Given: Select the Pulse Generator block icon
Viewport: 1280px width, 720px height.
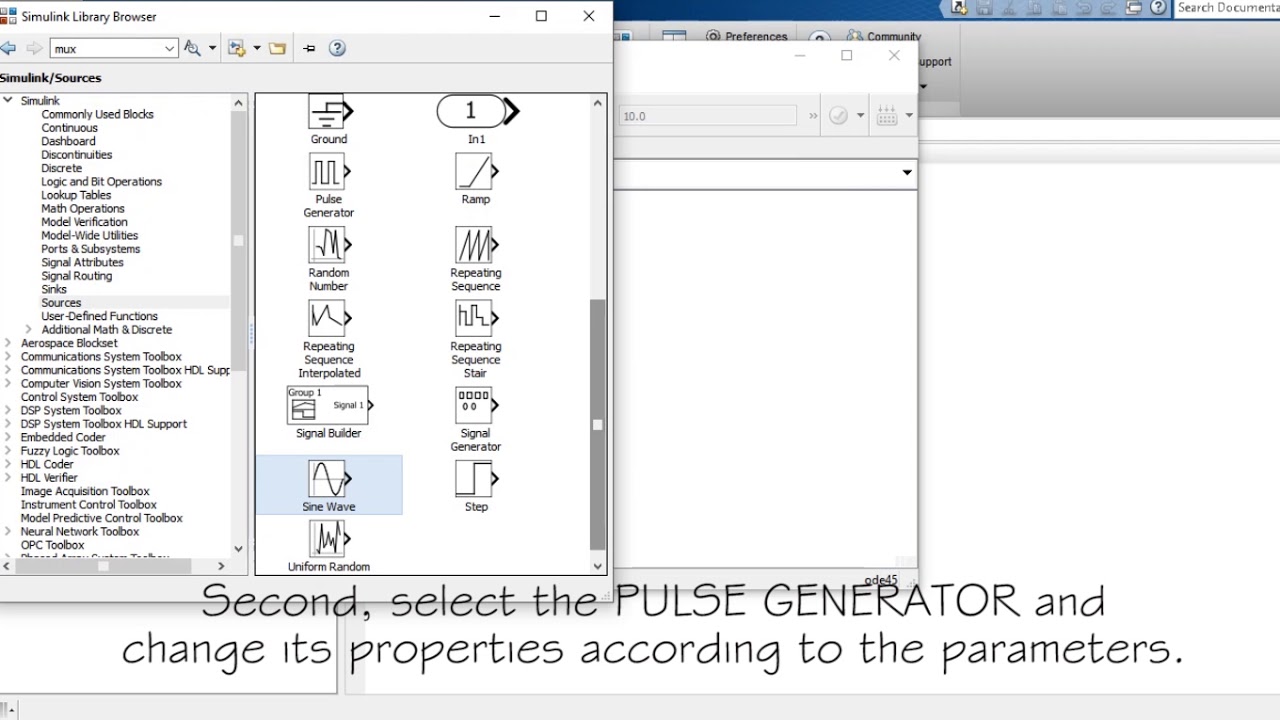Looking at the screenshot, I should tap(328, 173).
